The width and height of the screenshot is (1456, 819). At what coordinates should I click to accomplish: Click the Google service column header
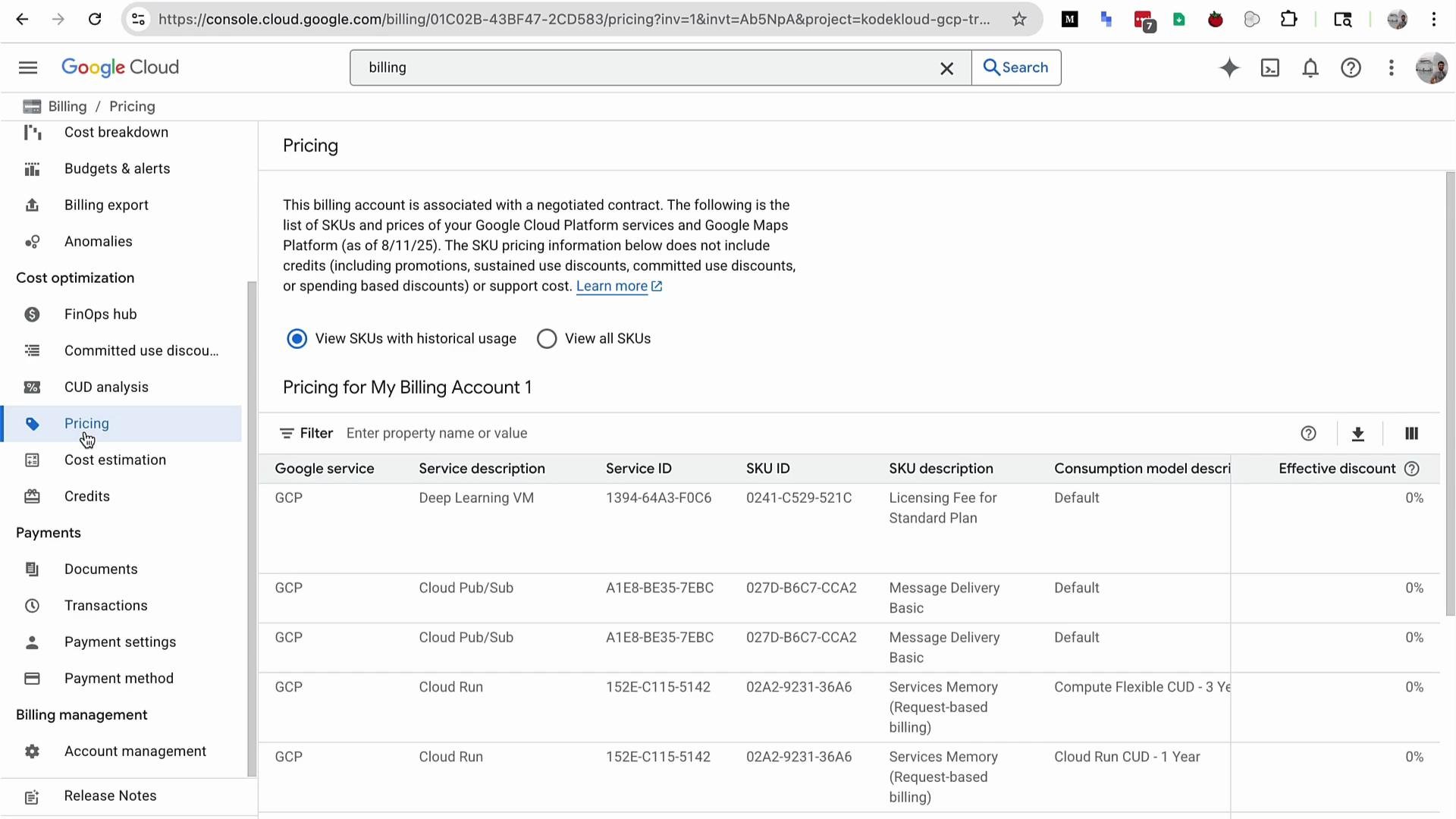pos(325,469)
